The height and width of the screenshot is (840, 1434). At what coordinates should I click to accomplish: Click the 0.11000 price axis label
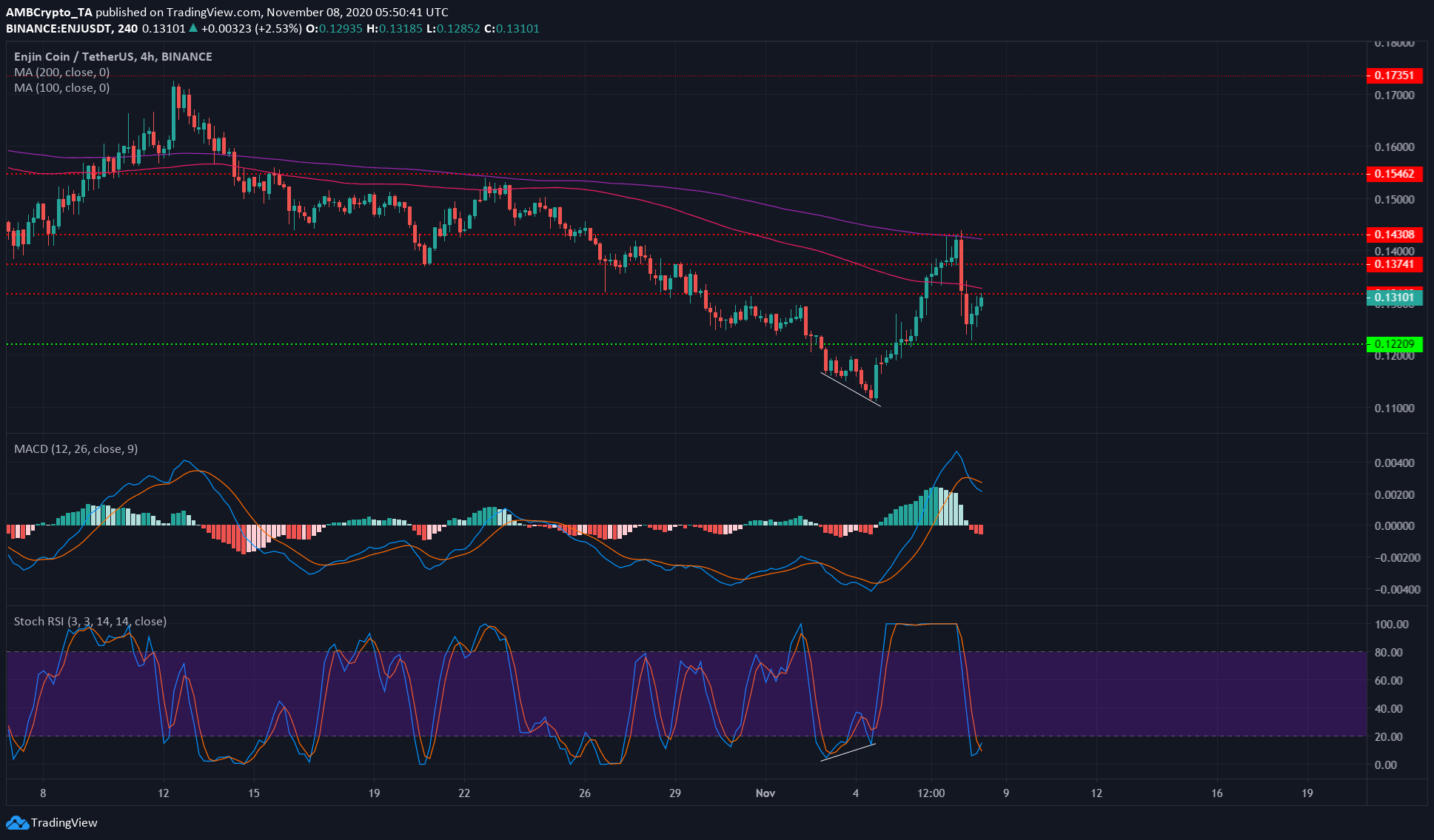(x=1394, y=409)
